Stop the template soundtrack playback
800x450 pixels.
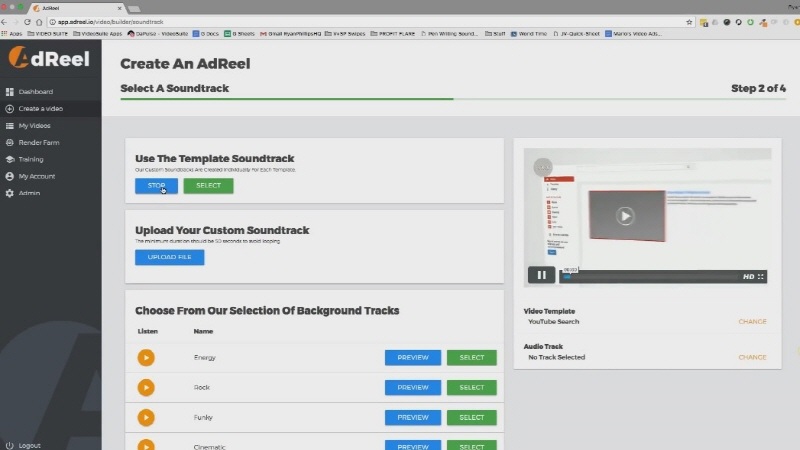(156, 186)
